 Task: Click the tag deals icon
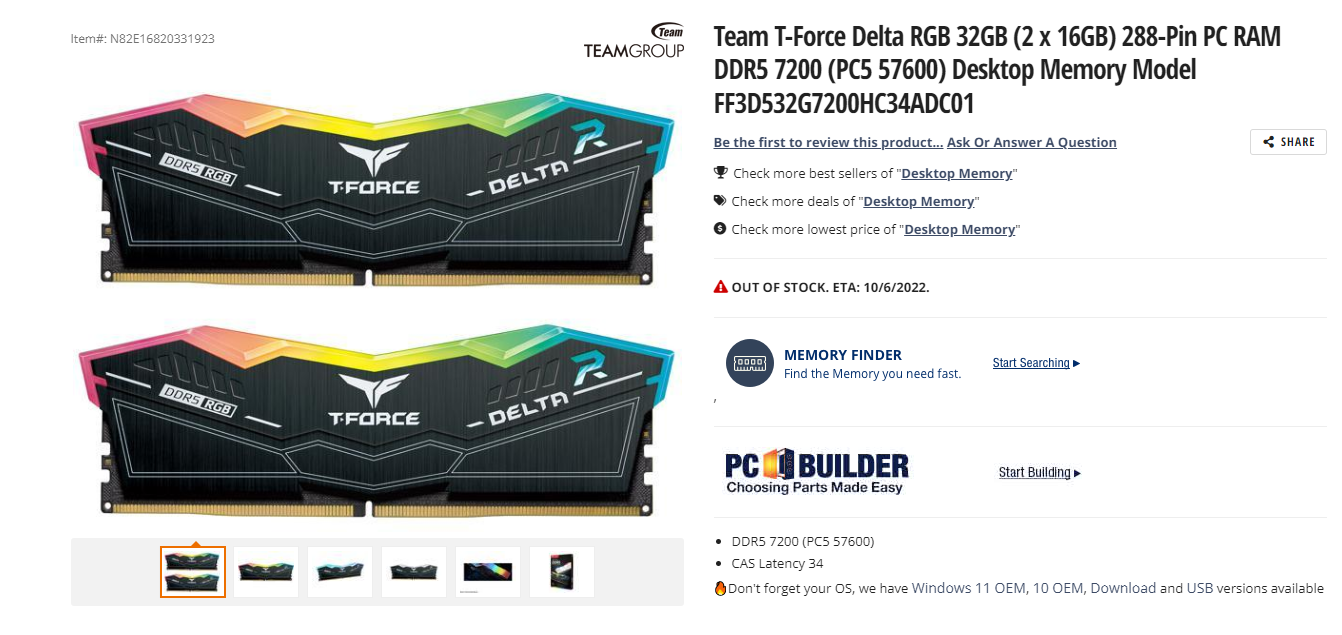[x=720, y=201]
